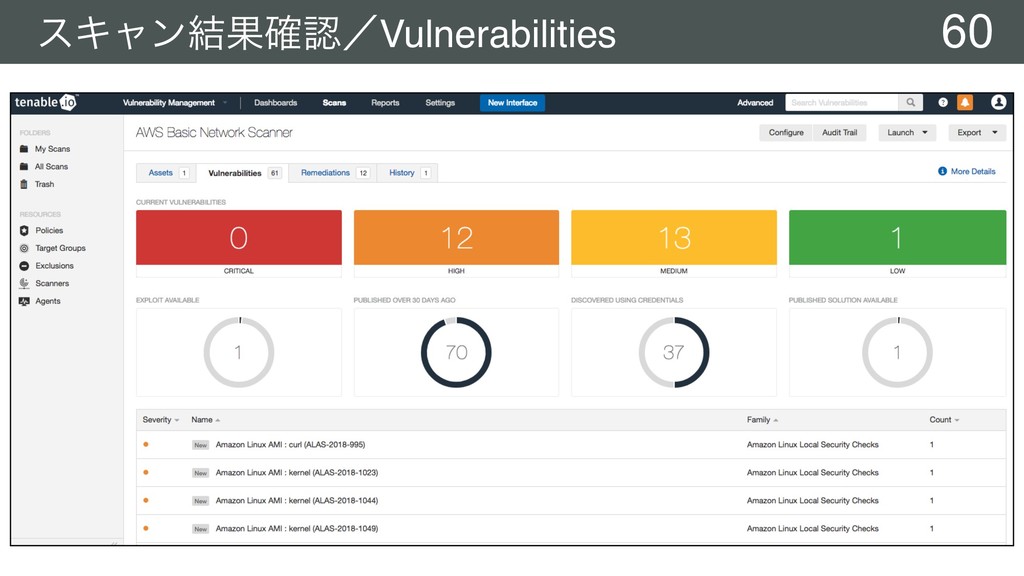Click severity dot for kernel ALAS-2018-1044
Image resolution: width=1024 pixels, height=576 pixels.
click(146, 501)
